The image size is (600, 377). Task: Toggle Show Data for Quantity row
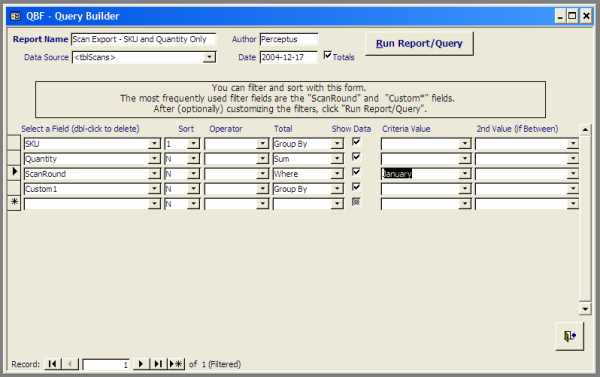(x=356, y=157)
